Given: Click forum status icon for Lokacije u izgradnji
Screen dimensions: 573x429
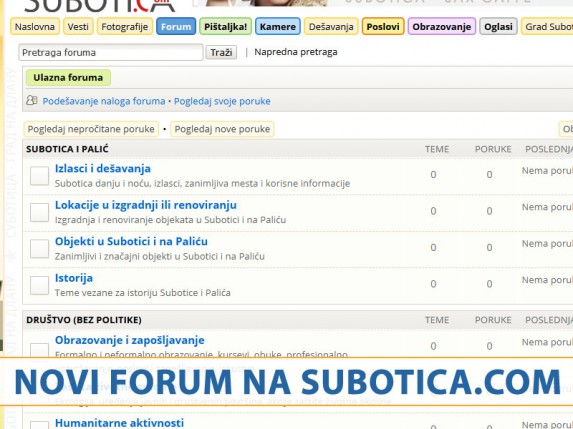Looking at the screenshot, I should [x=39, y=212].
